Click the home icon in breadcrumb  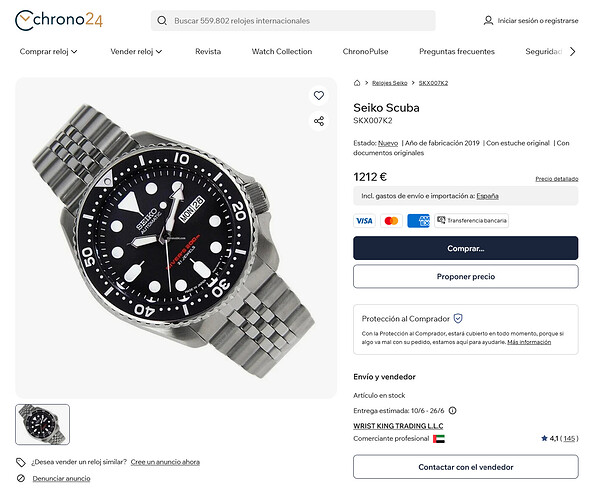(357, 83)
